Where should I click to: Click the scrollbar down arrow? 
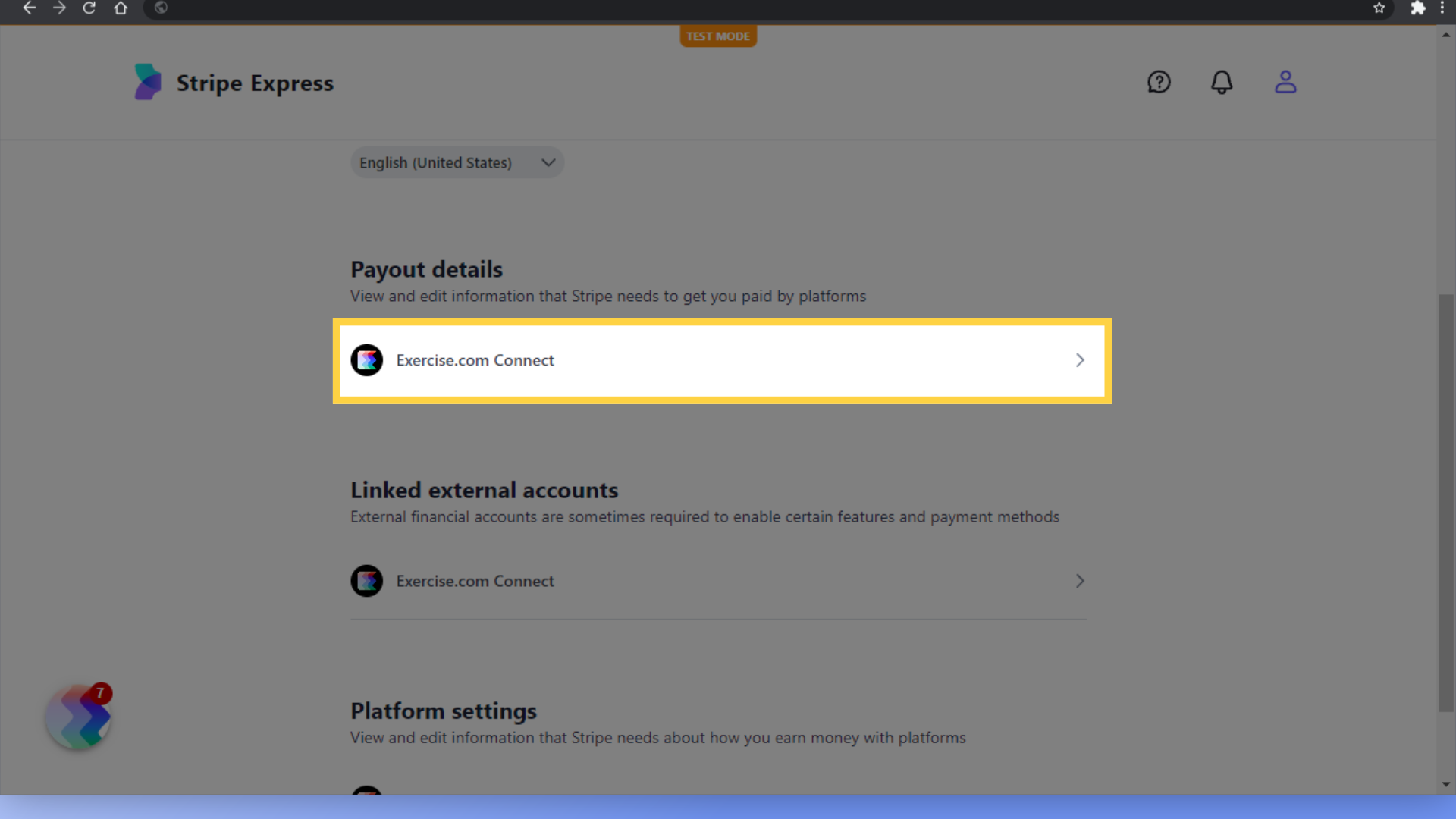pos(1446,784)
